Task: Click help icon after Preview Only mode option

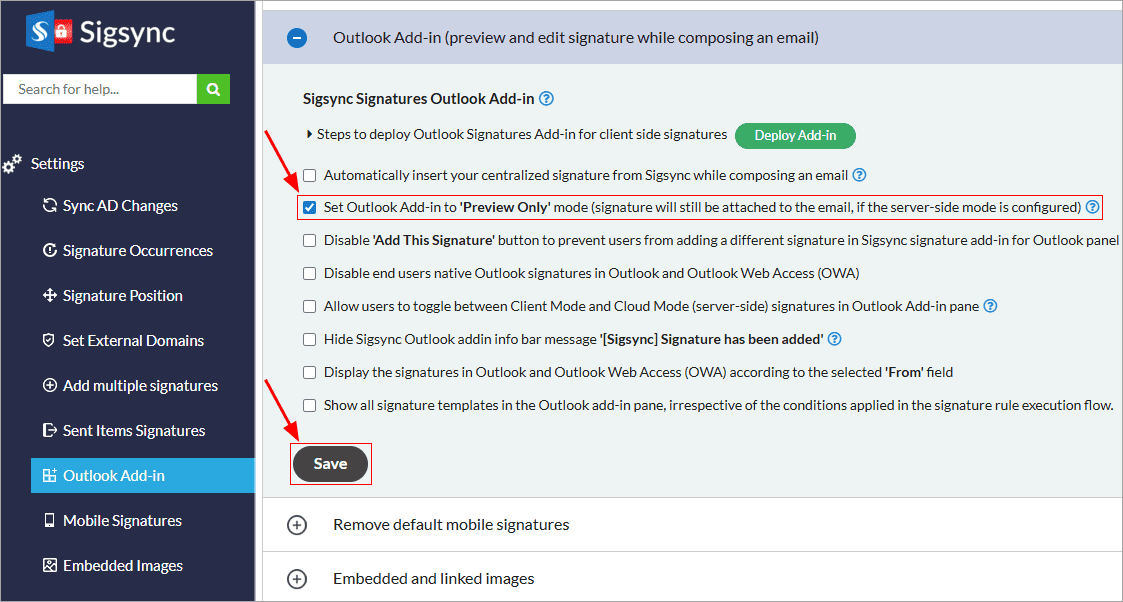Action: tap(1093, 208)
